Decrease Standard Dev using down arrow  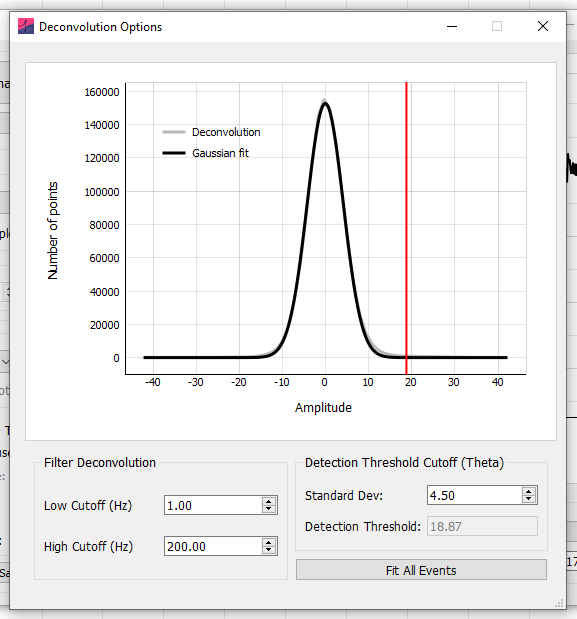coord(528,499)
